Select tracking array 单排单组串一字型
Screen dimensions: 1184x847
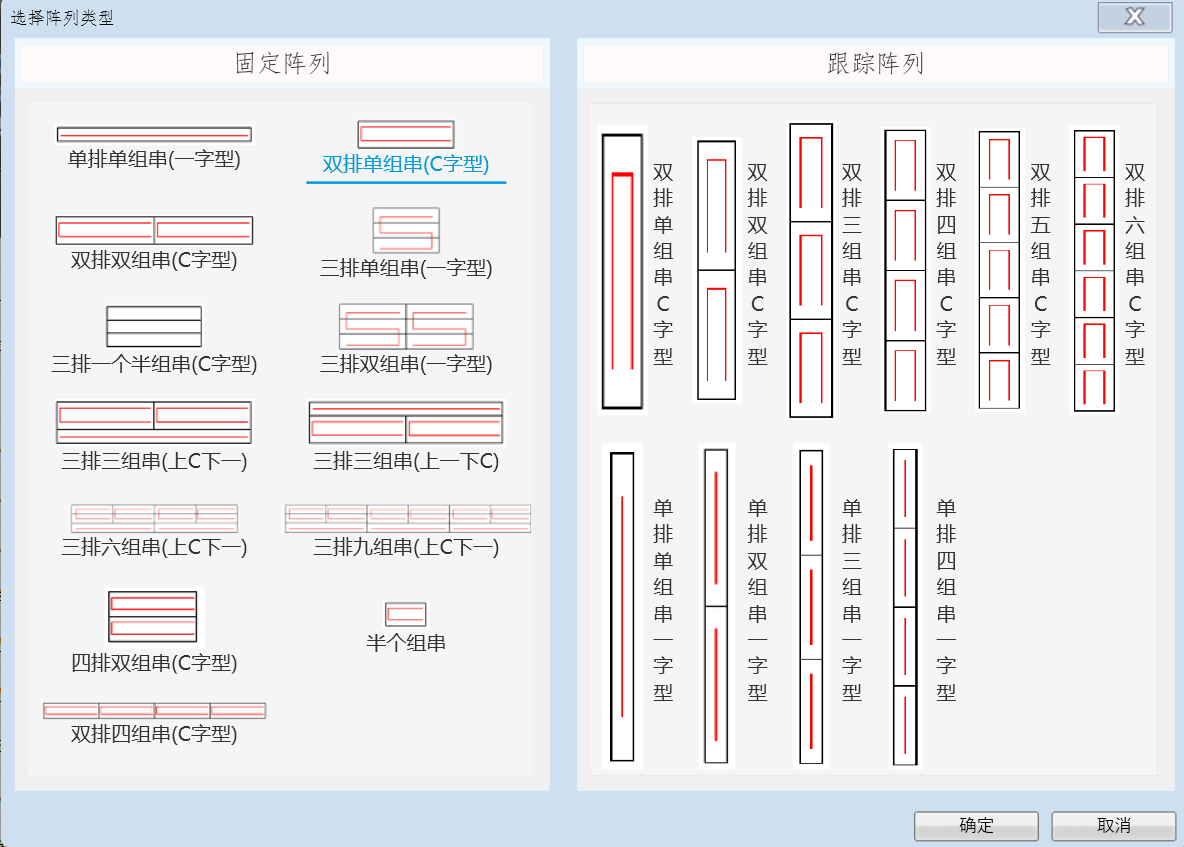click(x=622, y=606)
